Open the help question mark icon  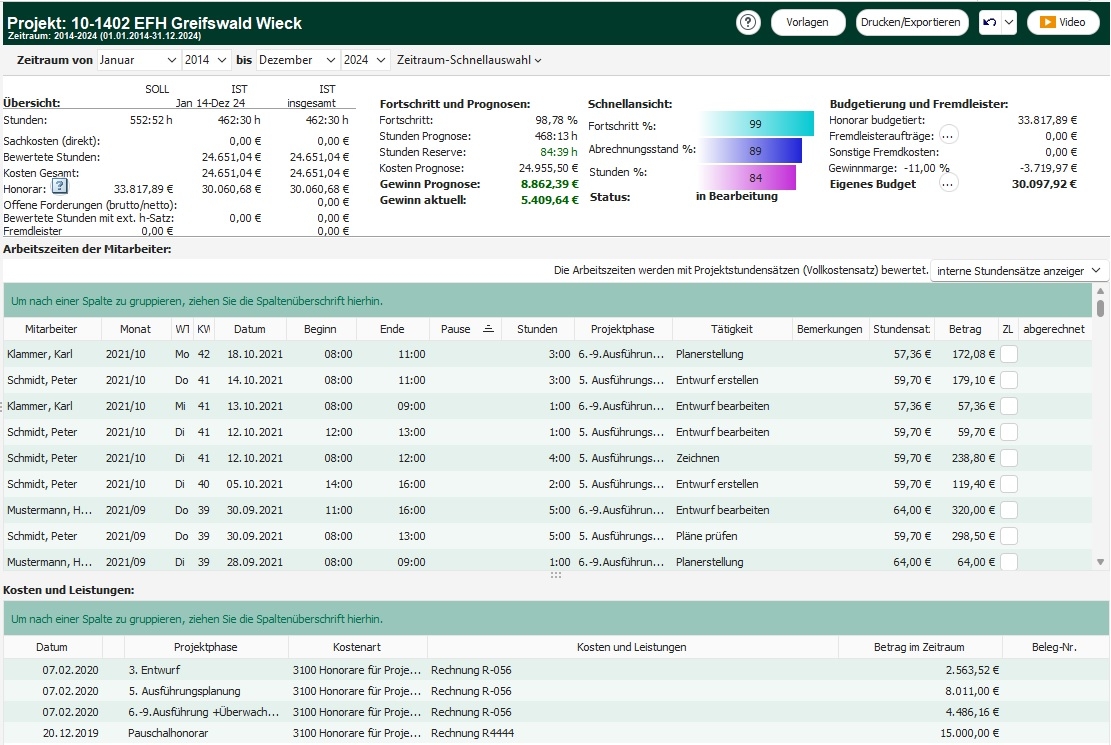[748, 22]
